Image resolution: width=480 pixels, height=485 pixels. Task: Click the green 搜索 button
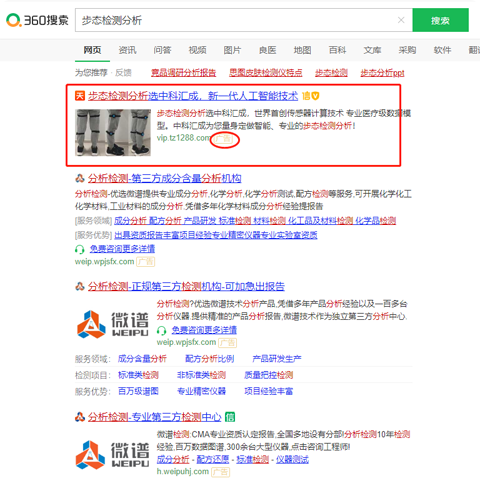pos(440,20)
